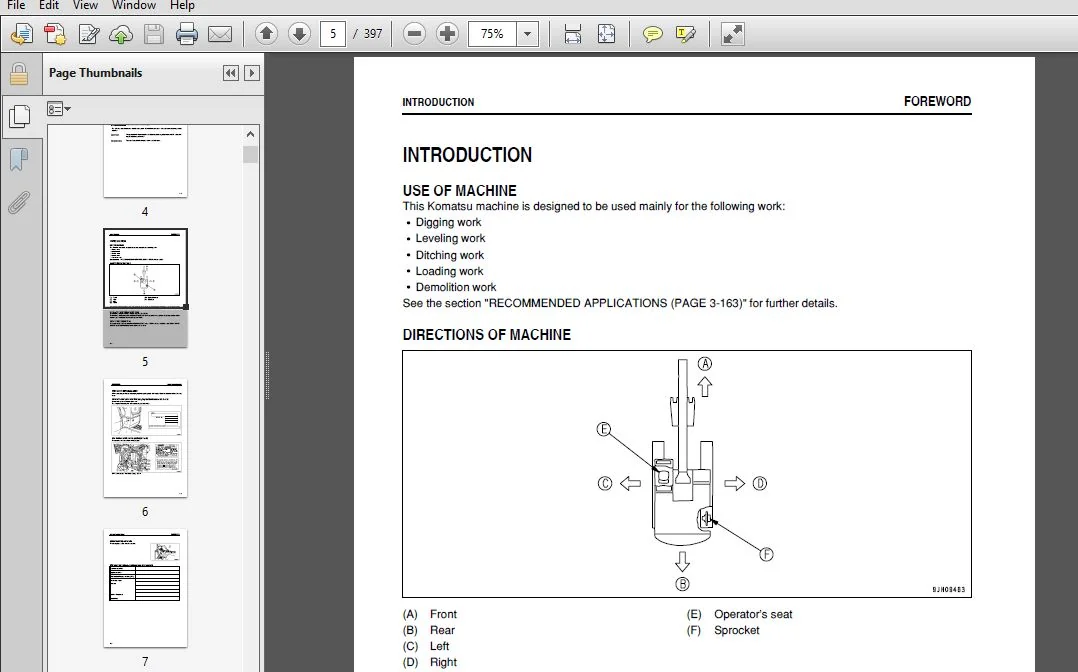The height and width of the screenshot is (672, 1078).
Task: Collapse thumbnails panel with double-arrow button
Action: pyautogui.click(x=231, y=73)
